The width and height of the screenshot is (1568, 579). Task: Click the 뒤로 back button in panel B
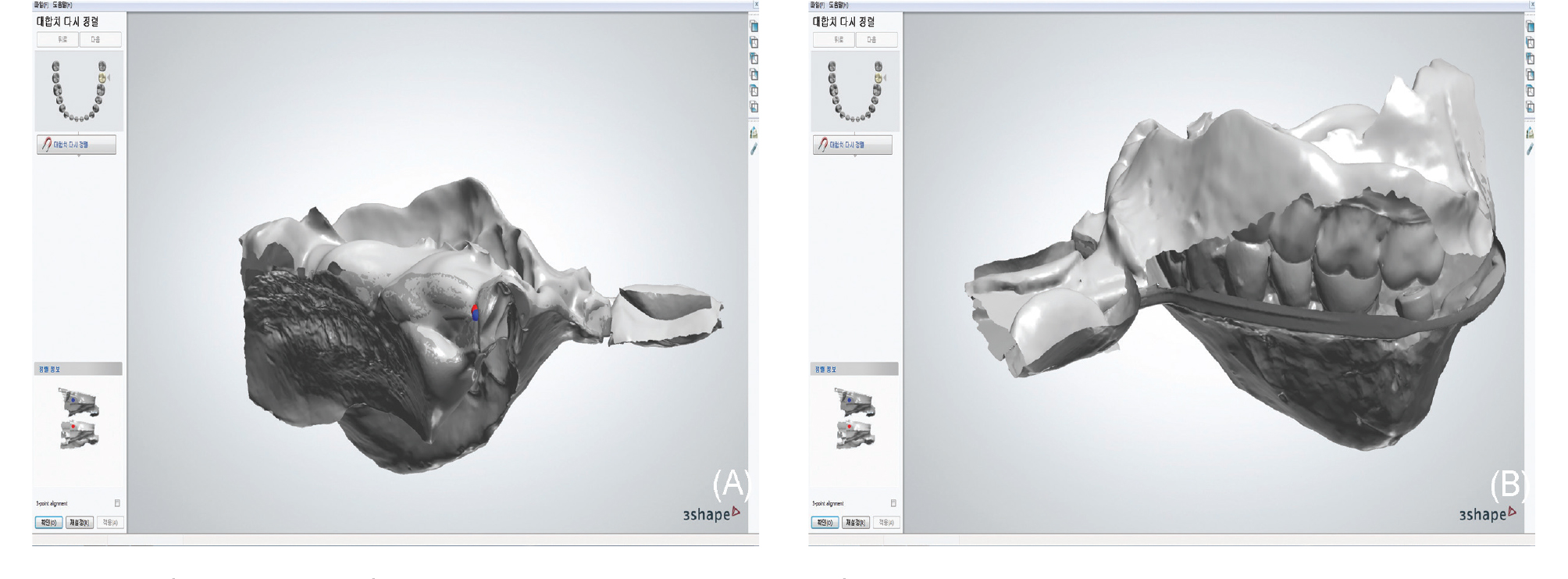[834, 40]
